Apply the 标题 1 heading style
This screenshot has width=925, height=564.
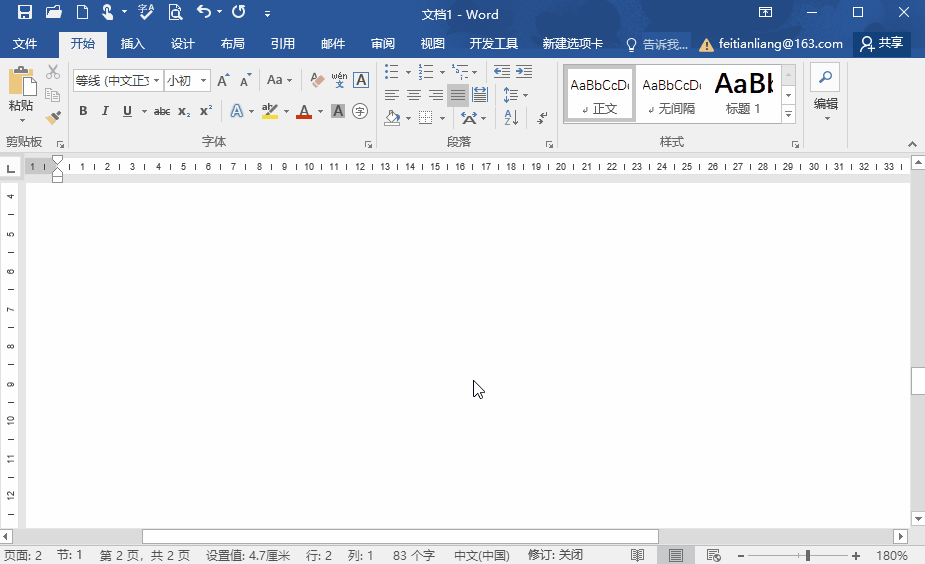pyautogui.click(x=743, y=94)
